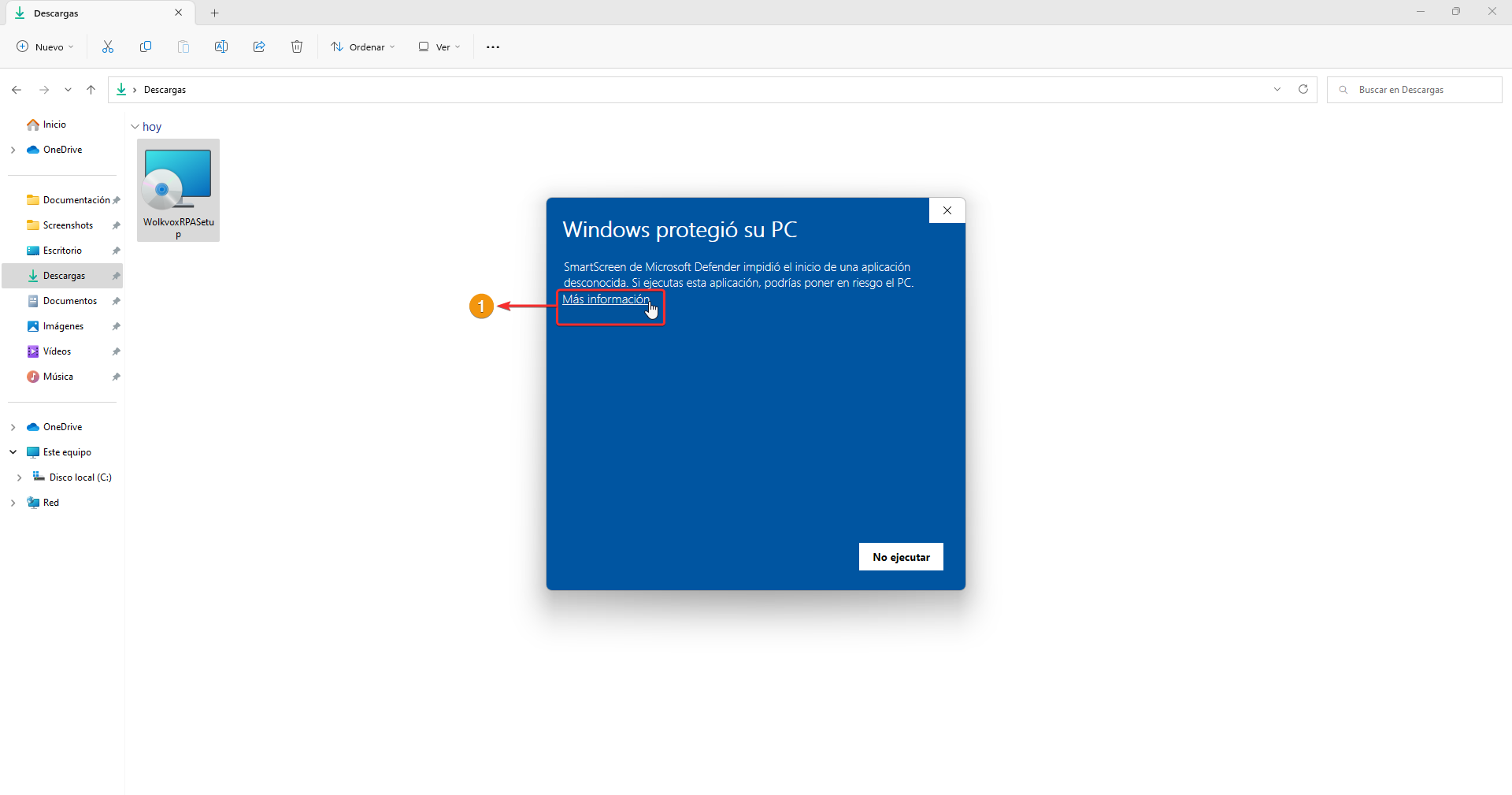Open Documentos in the sidebar
The height and width of the screenshot is (795, 1512).
(63, 301)
